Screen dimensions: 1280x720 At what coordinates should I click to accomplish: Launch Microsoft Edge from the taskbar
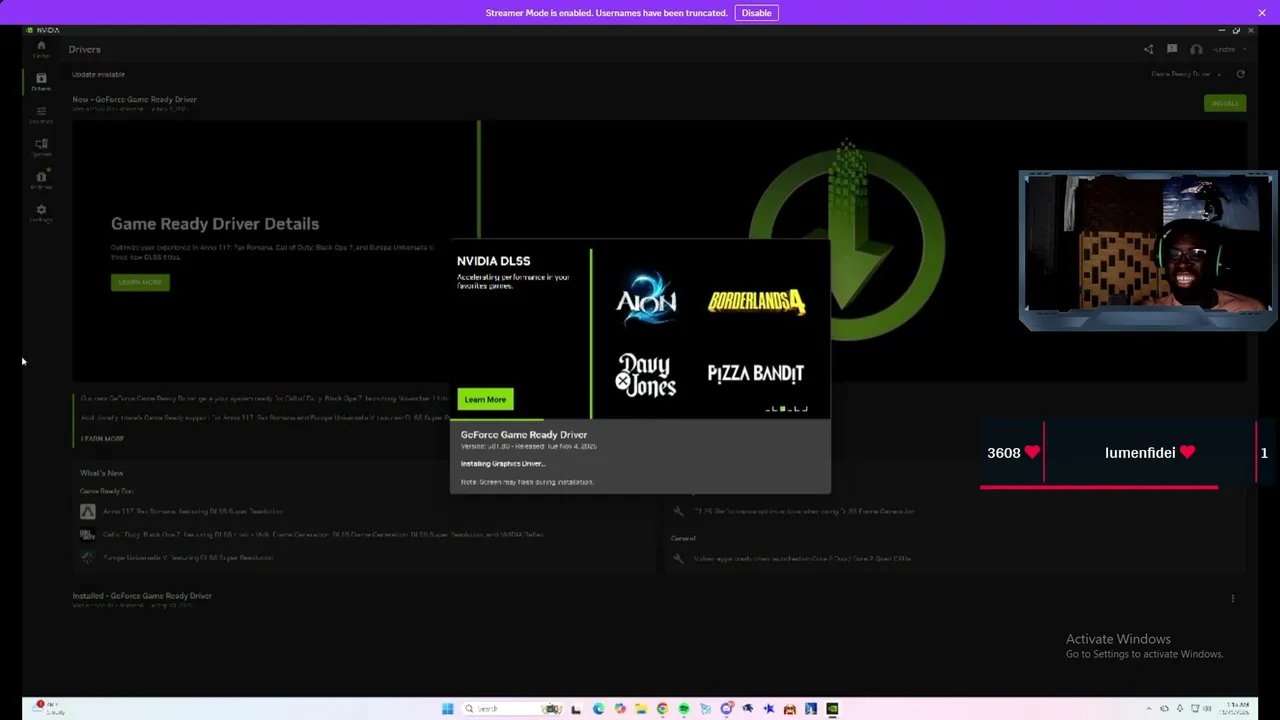[598, 709]
